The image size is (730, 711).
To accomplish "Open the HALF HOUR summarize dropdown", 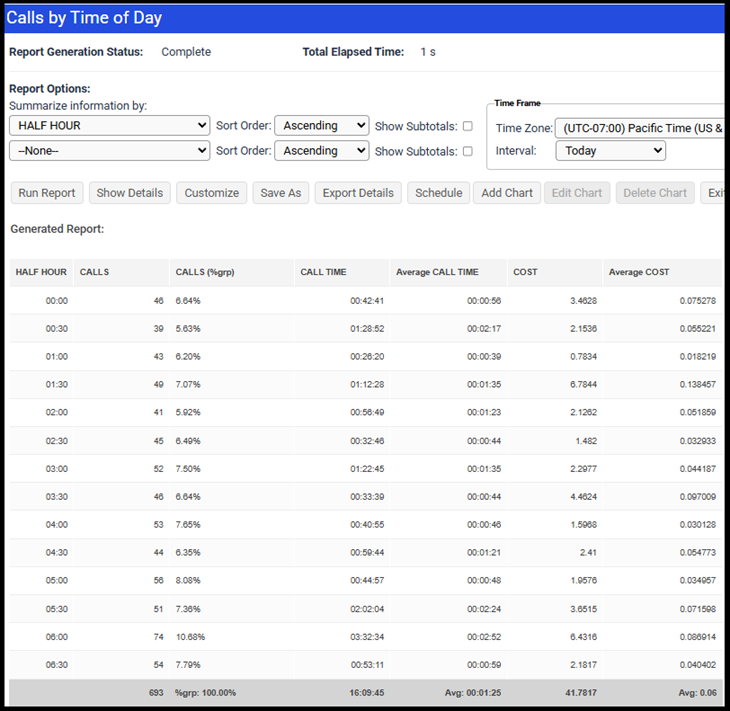I will click(x=110, y=126).
